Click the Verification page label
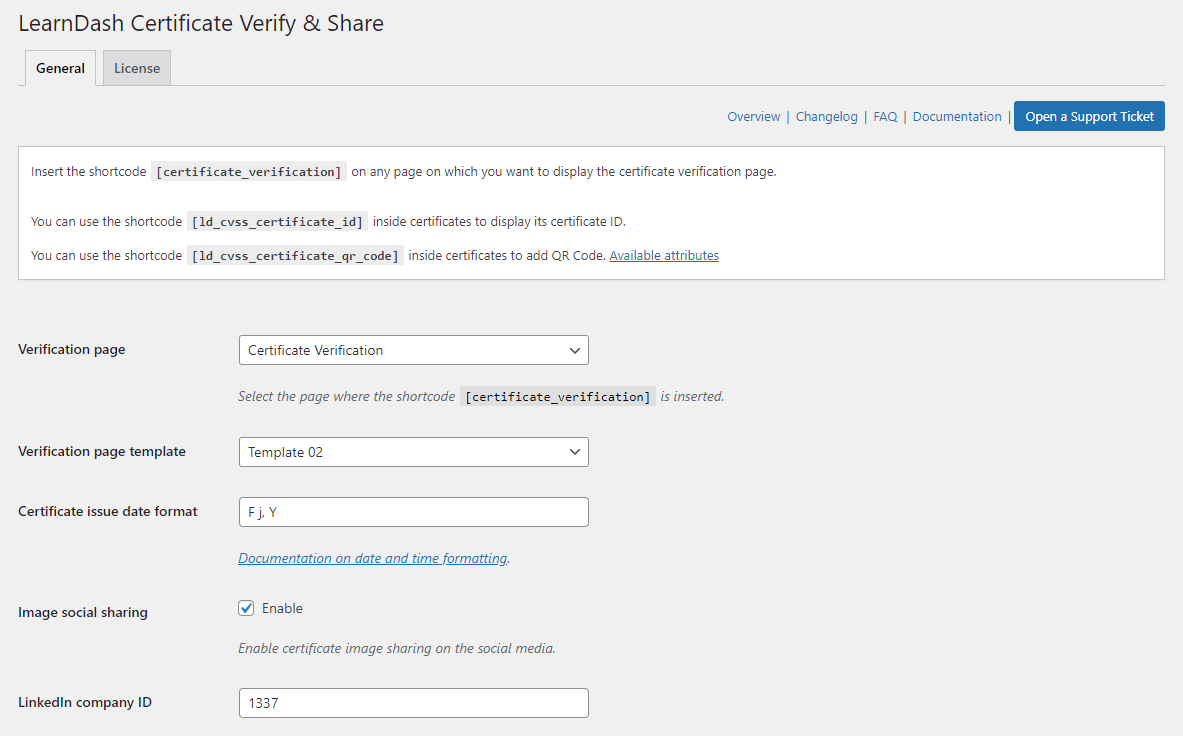Image resolution: width=1183 pixels, height=736 pixels. point(72,349)
